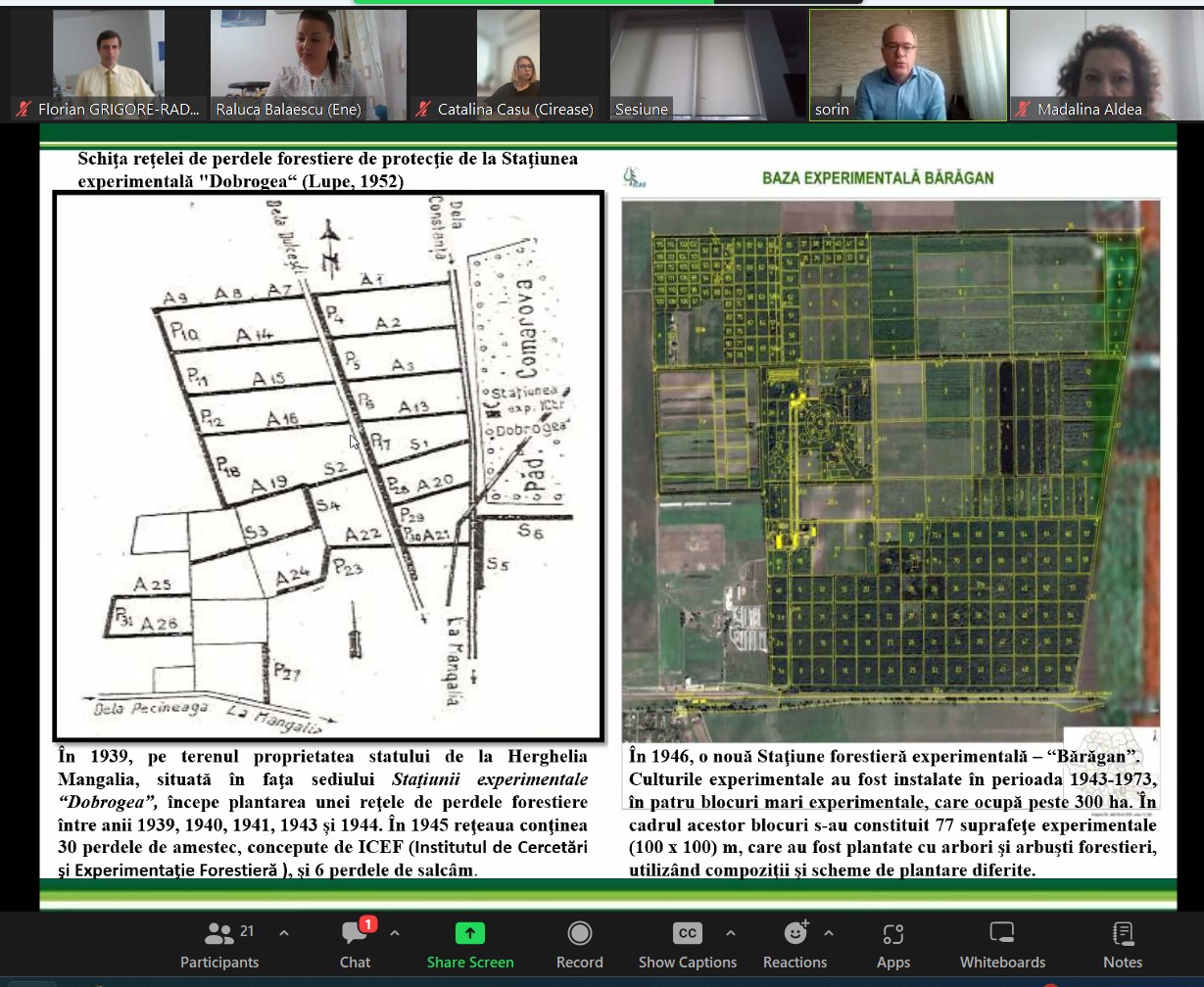Click the green Share Screen icon
This screenshot has width=1204, height=987.
469,933
